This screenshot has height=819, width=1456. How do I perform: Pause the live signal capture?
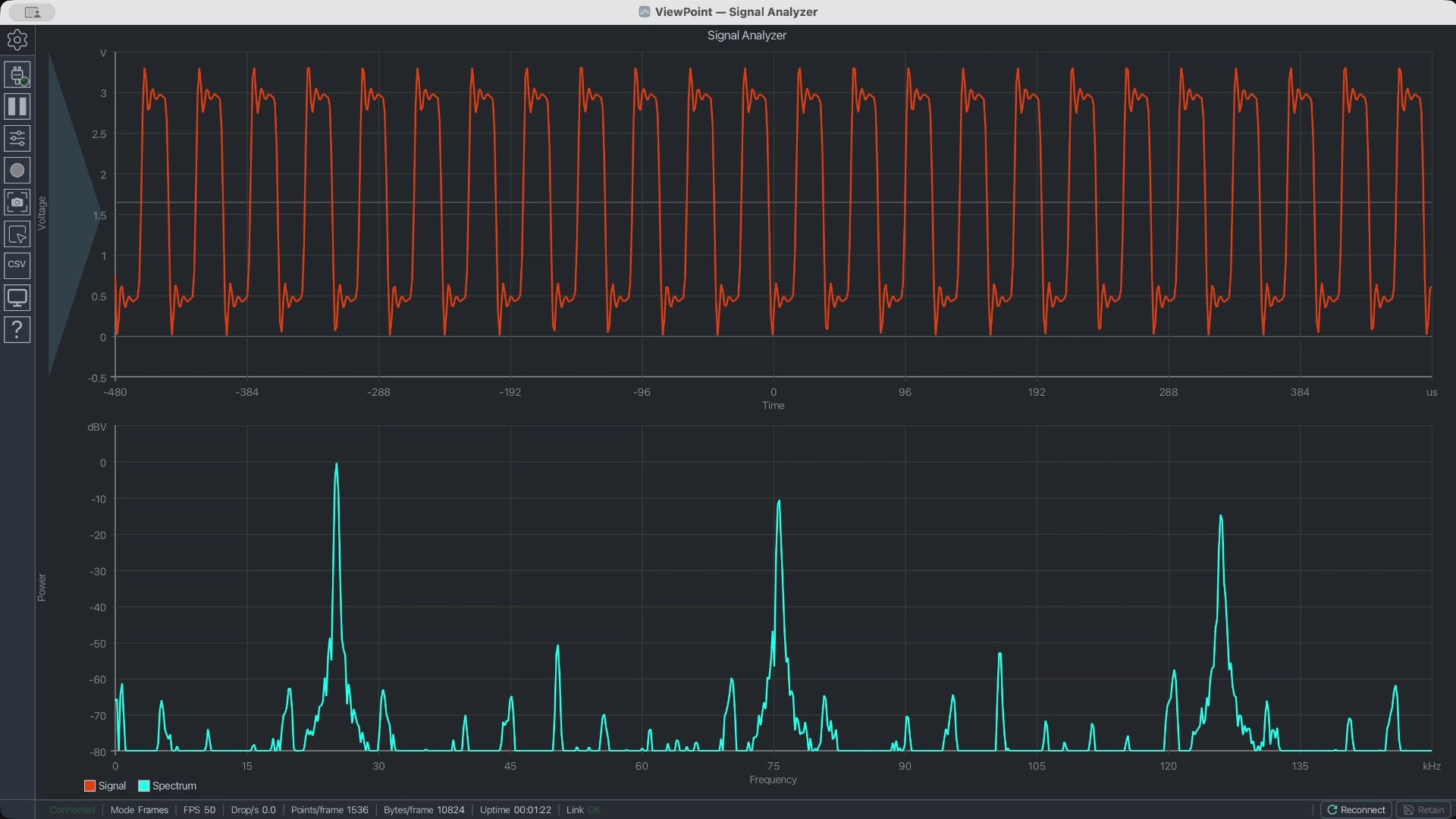[17, 106]
